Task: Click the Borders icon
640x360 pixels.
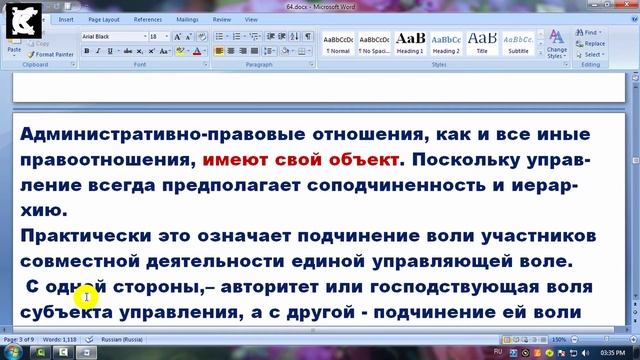Action: click(x=302, y=51)
